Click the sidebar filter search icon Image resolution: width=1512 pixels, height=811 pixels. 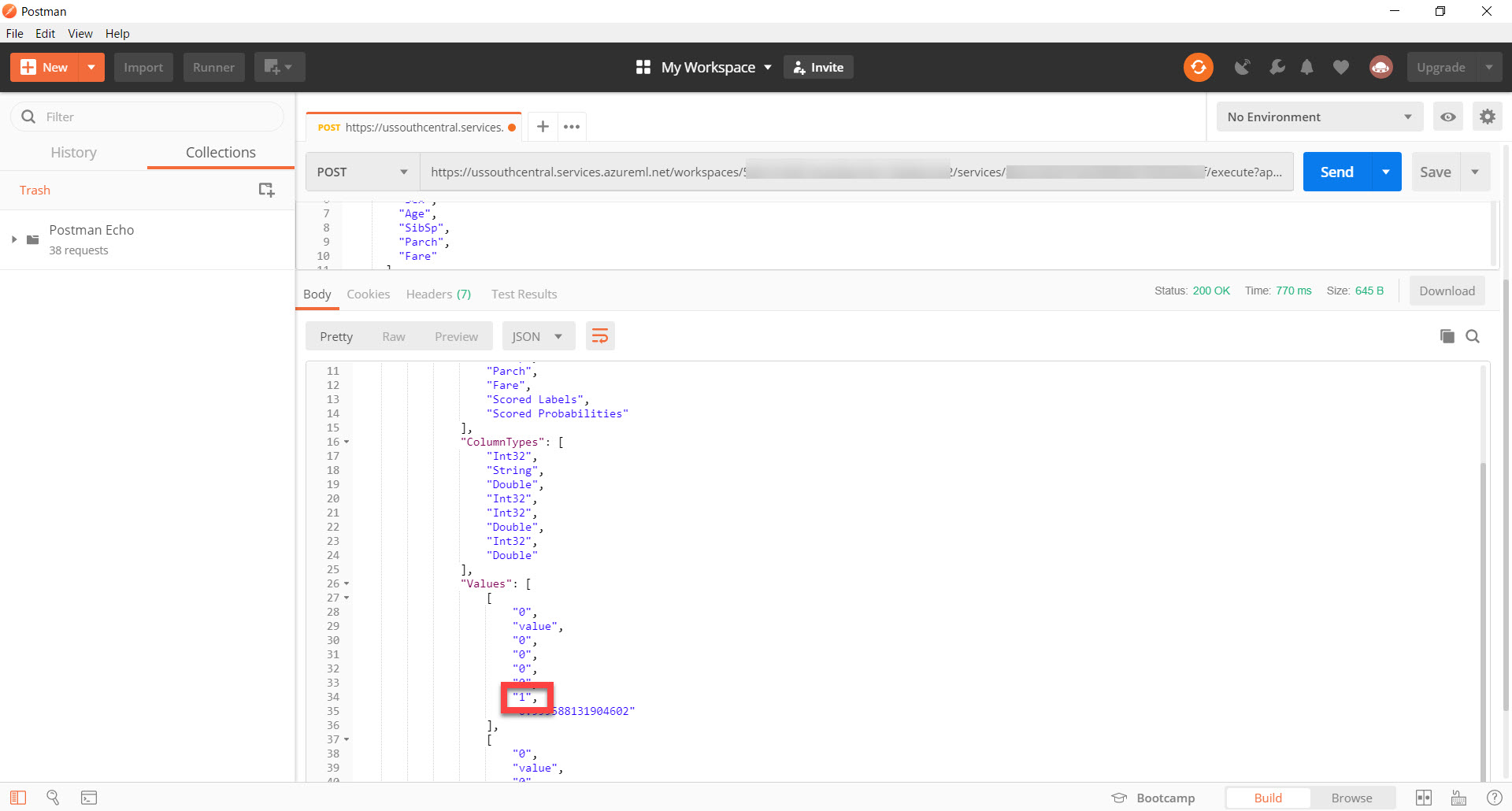tap(28, 117)
